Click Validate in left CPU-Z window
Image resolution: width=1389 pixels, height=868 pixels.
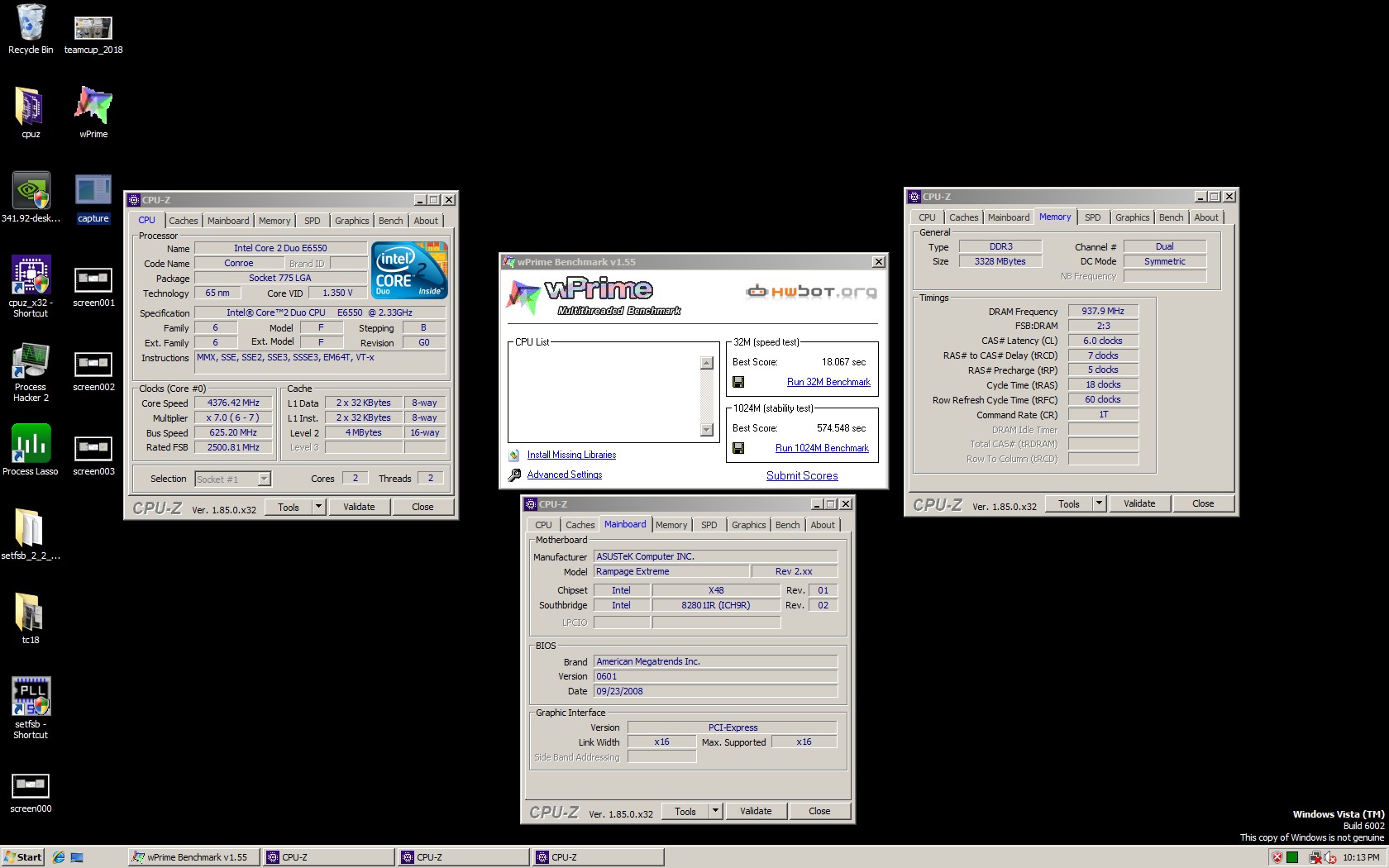359,508
